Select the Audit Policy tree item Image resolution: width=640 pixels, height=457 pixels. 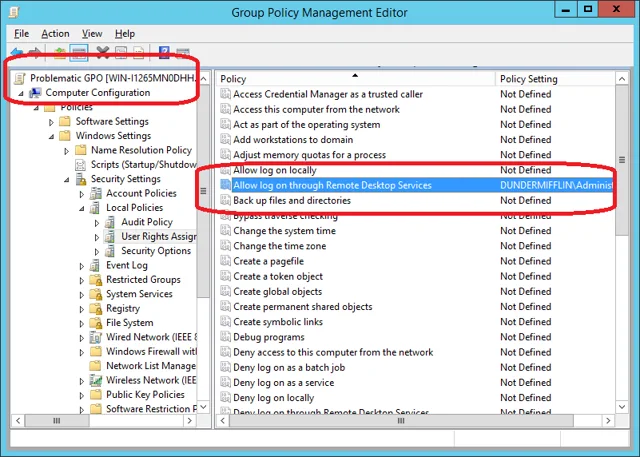(147, 222)
